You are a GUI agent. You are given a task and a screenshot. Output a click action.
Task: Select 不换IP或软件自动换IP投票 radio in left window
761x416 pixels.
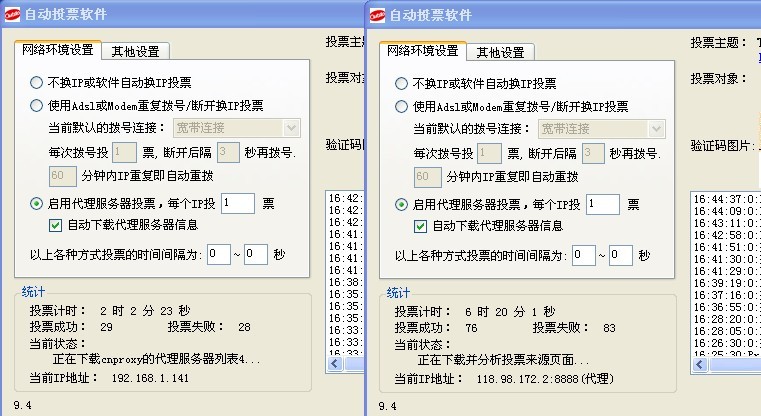point(36,83)
